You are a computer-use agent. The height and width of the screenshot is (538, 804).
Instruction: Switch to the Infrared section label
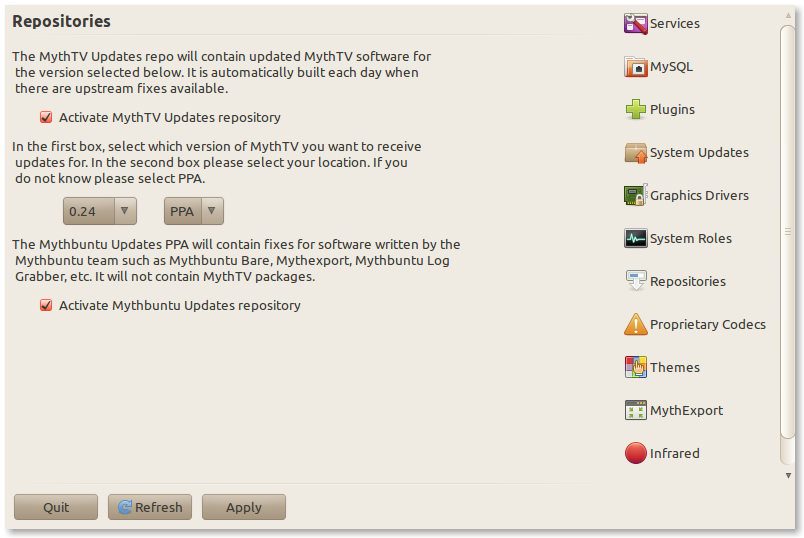[x=674, y=454]
